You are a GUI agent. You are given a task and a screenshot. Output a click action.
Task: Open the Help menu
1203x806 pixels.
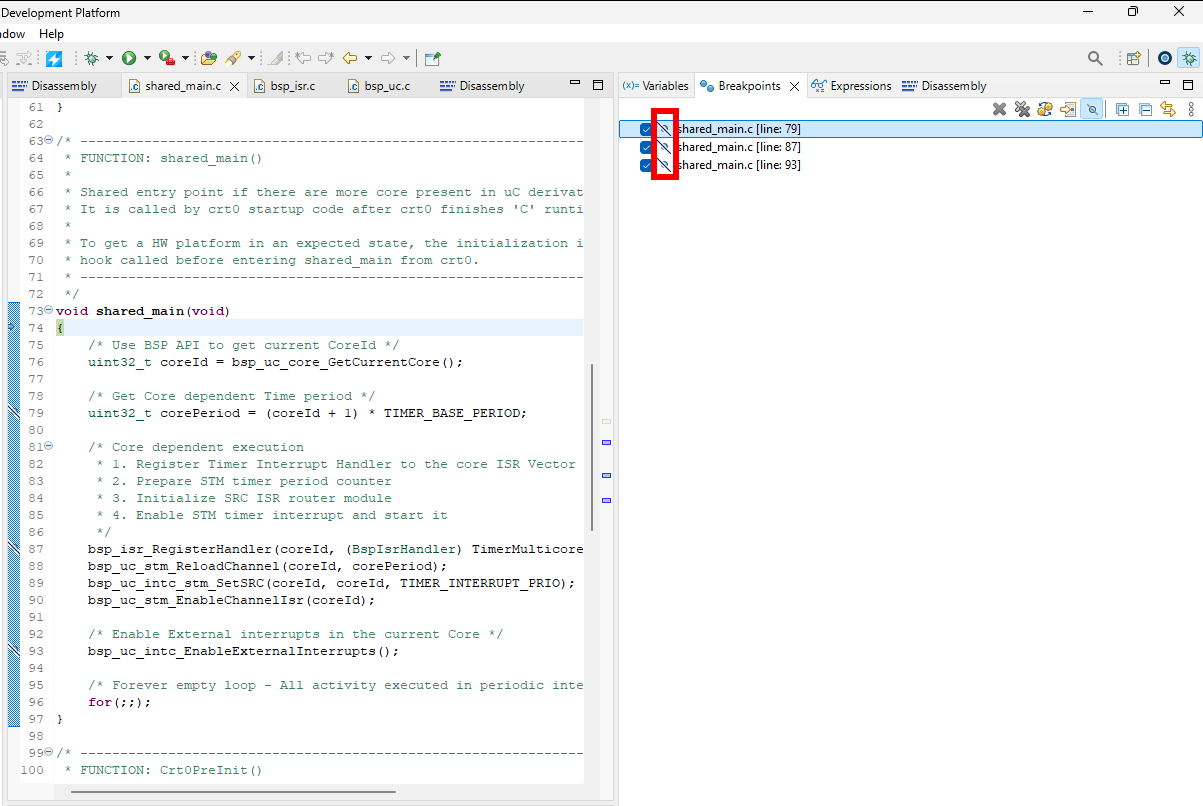51,34
